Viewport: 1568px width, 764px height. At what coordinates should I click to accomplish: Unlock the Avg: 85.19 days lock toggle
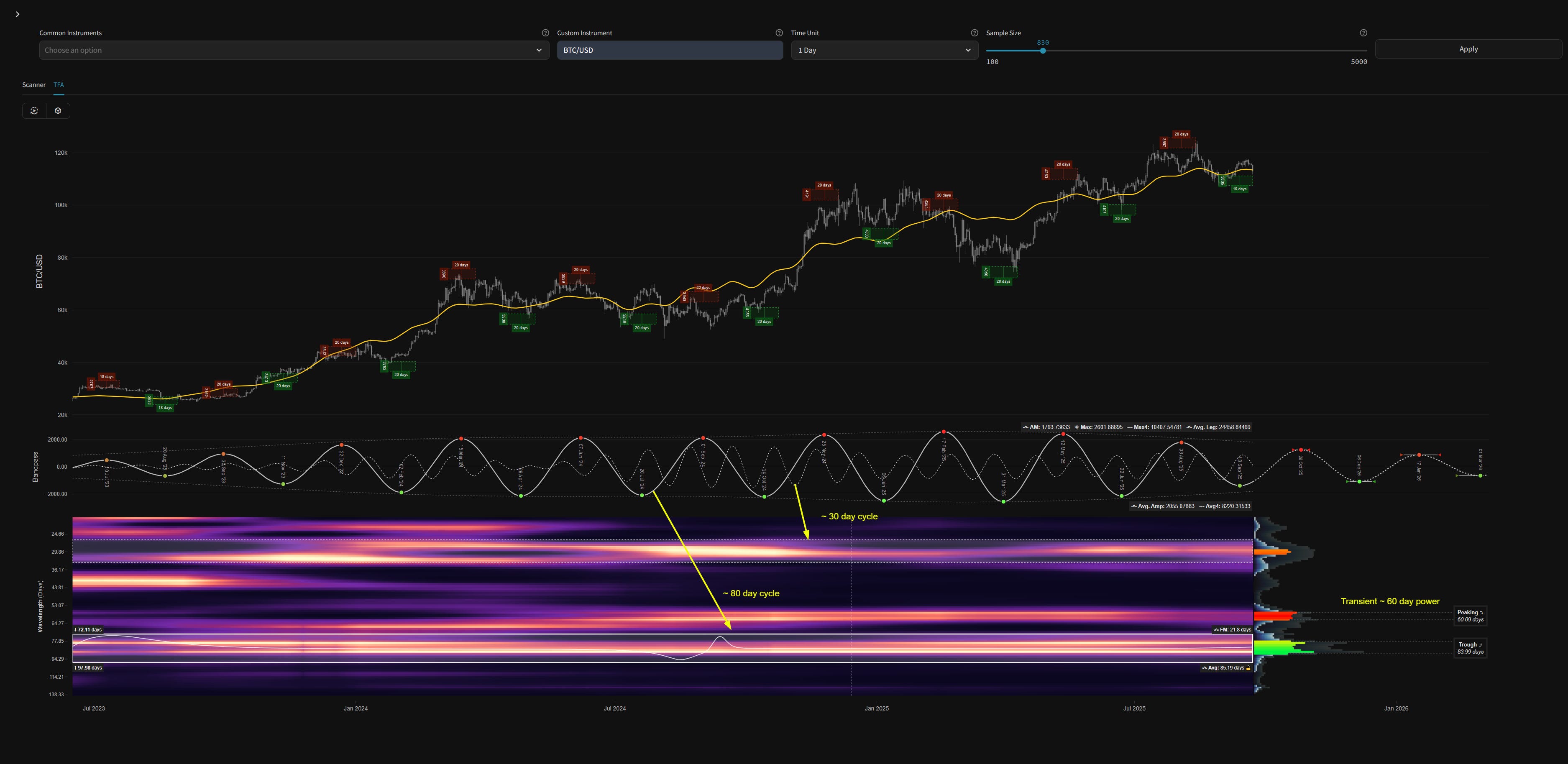pyautogui.click(x=1248, y=667)
